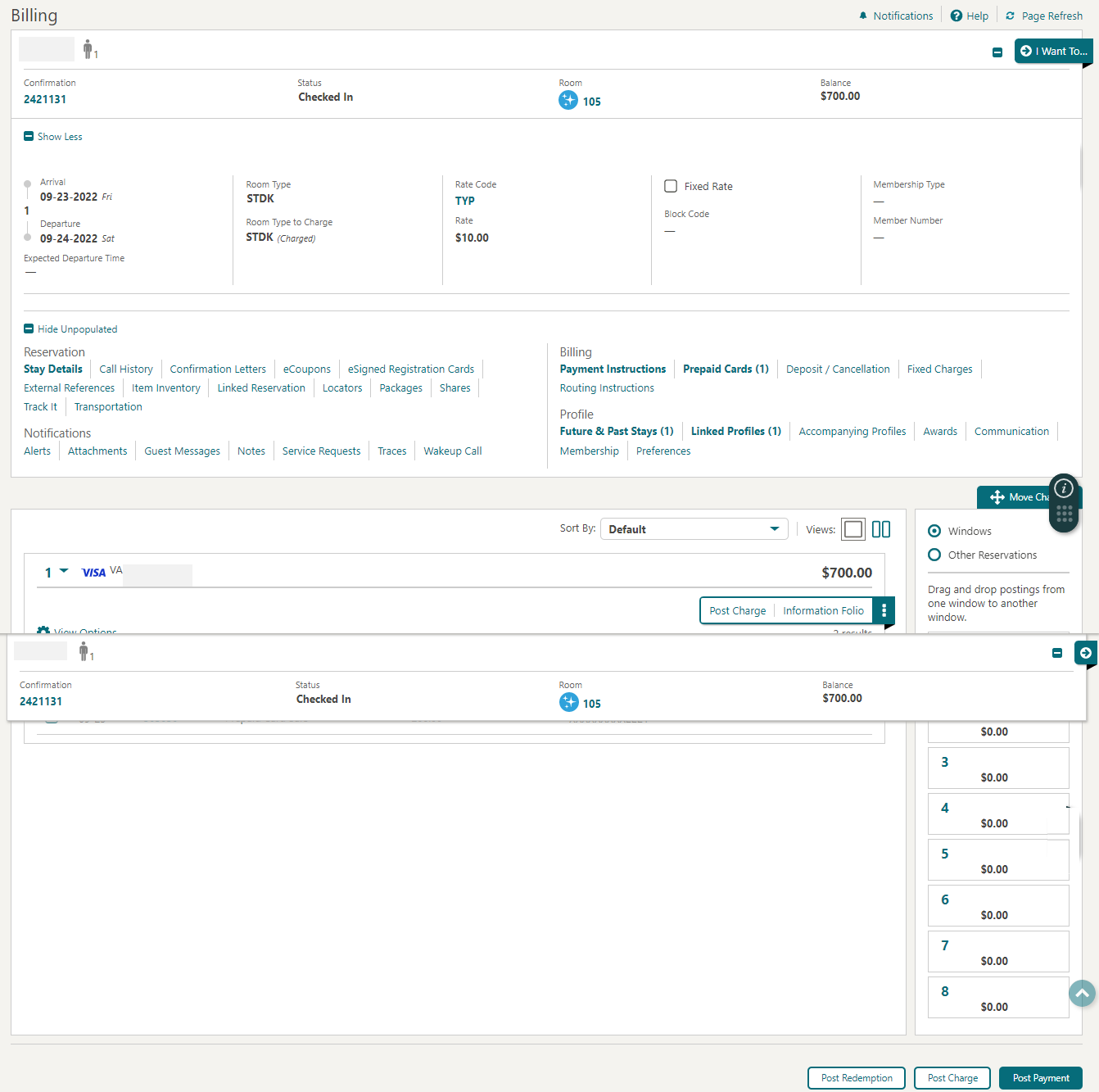
Task: Switch to single window view icon
Action: tap(853, 529)
